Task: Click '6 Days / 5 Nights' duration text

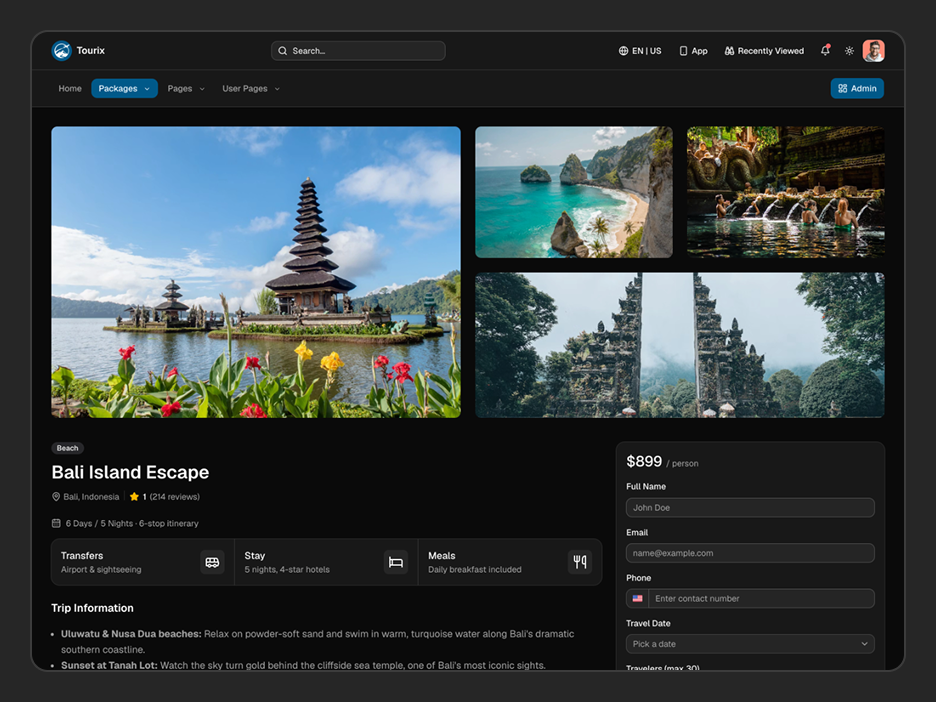Action: pos(99,524)
